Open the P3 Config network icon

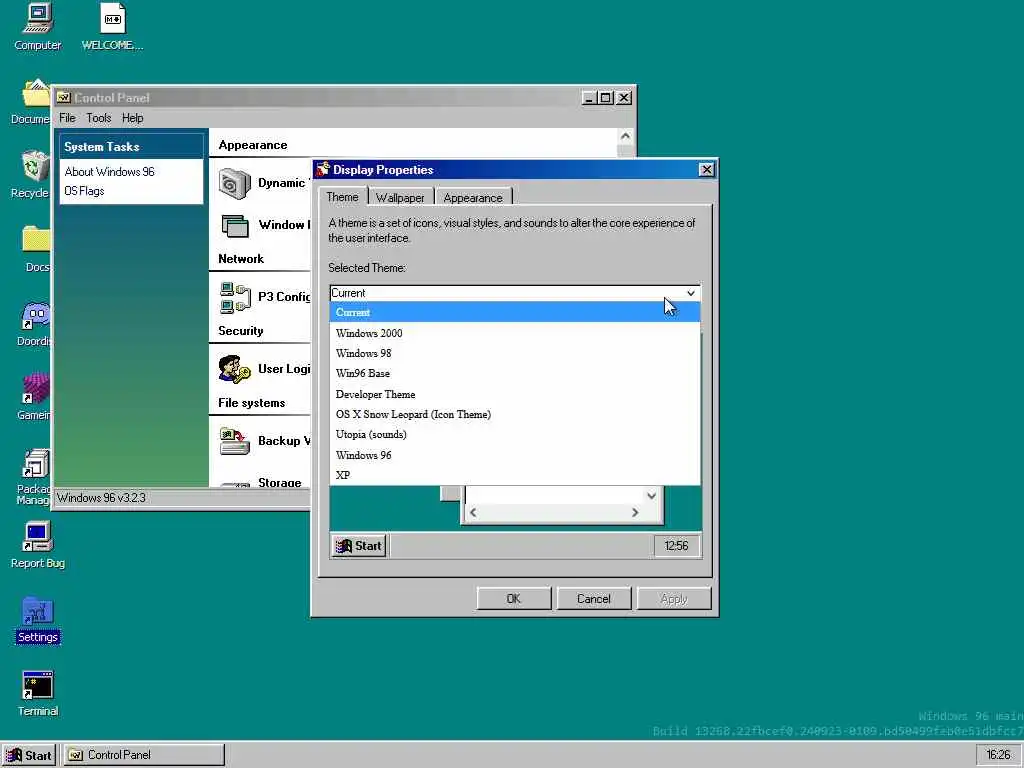point(235,297)
